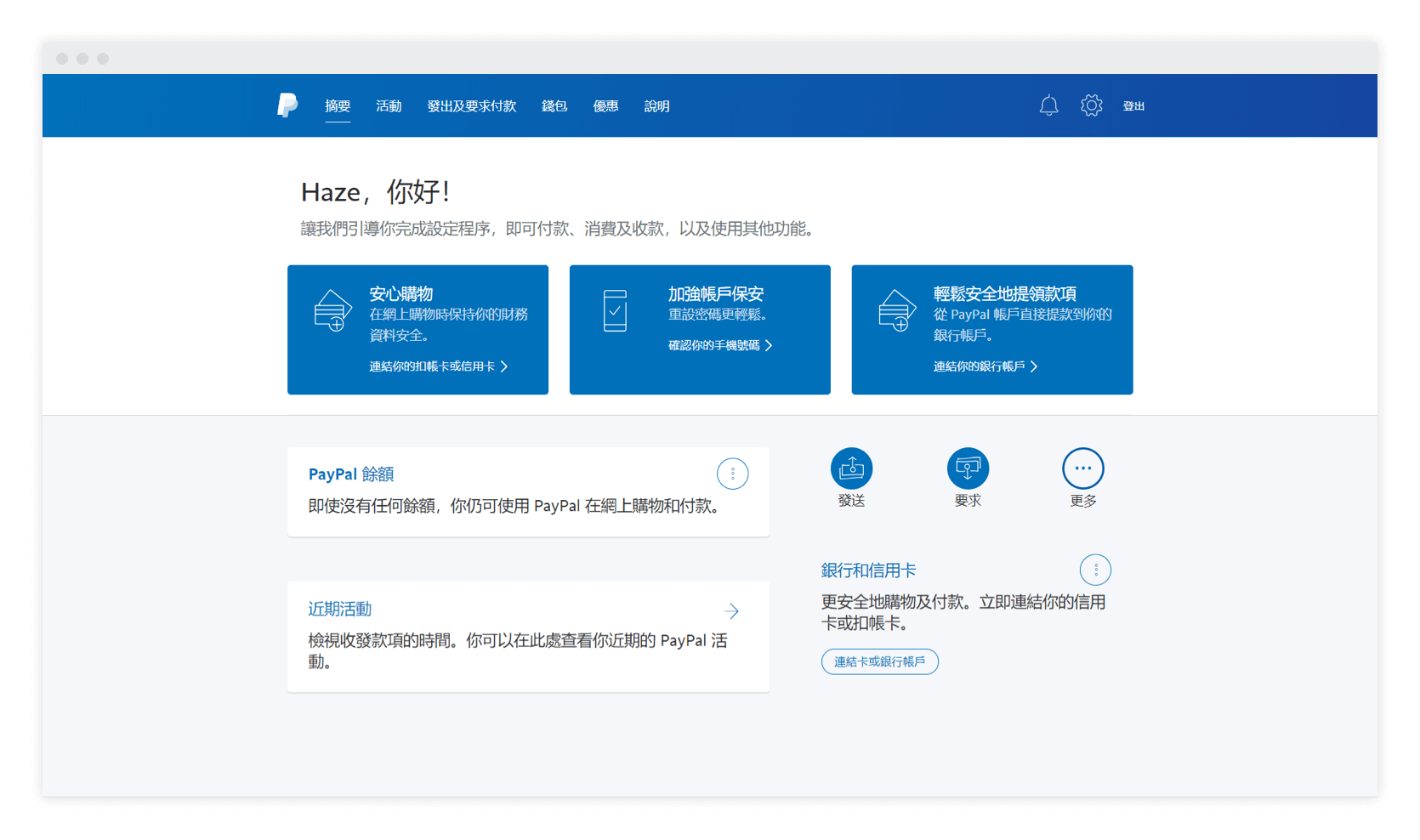Open the notifications bell

1048,105
